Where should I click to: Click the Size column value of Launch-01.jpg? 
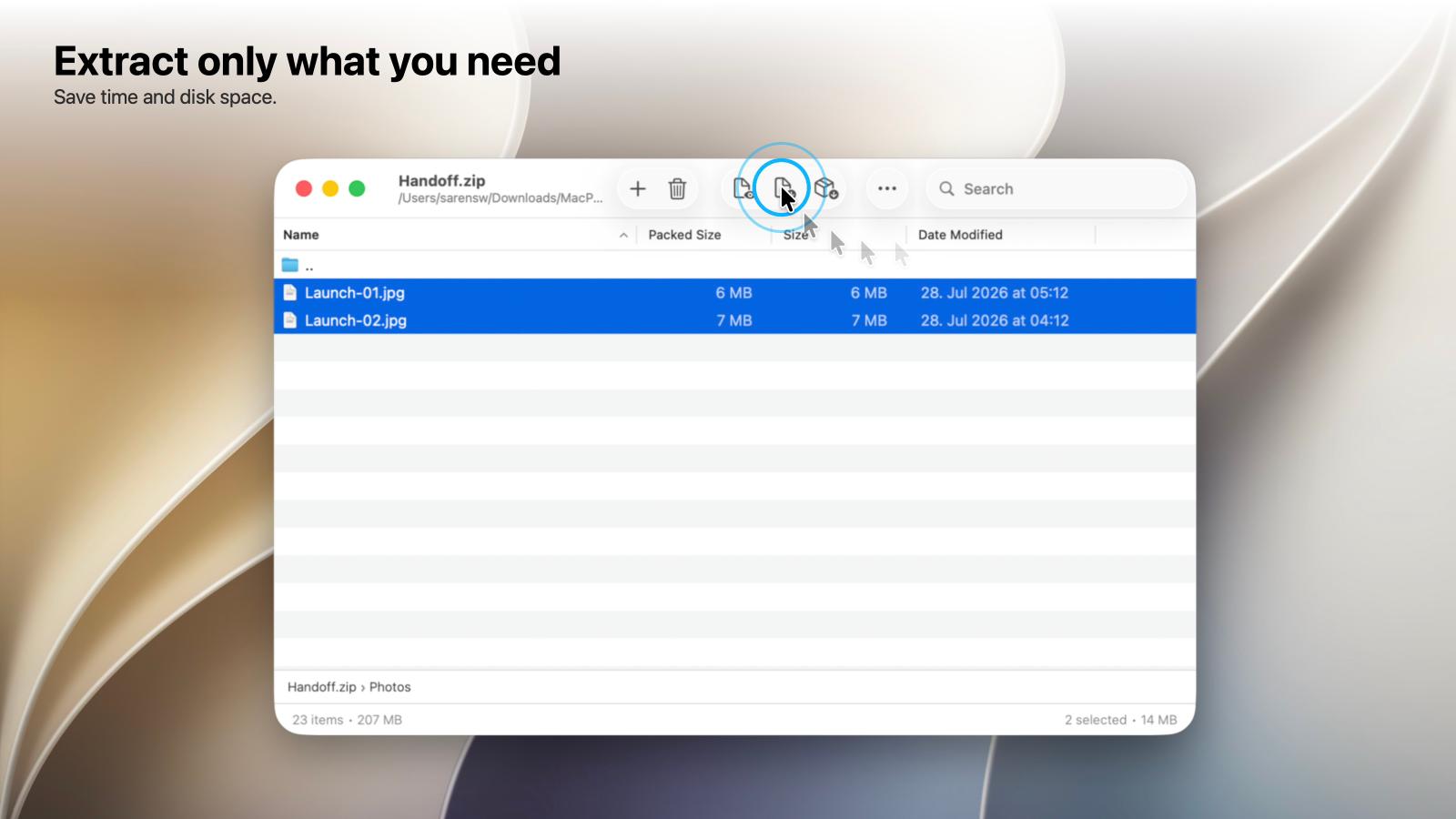[x=868, y=293]
